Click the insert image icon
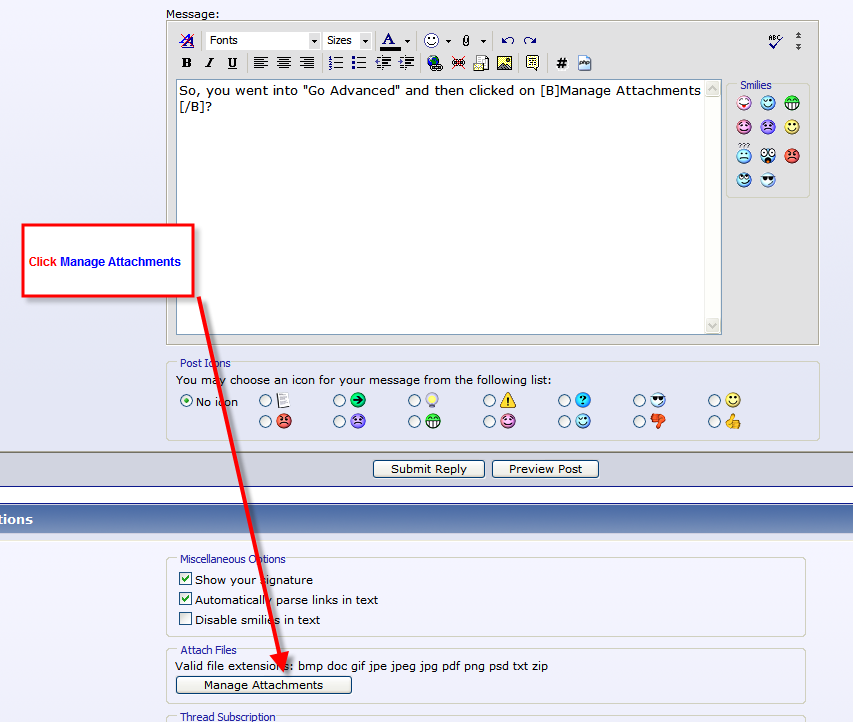853x722 pixels. click(x=504, y=63)
